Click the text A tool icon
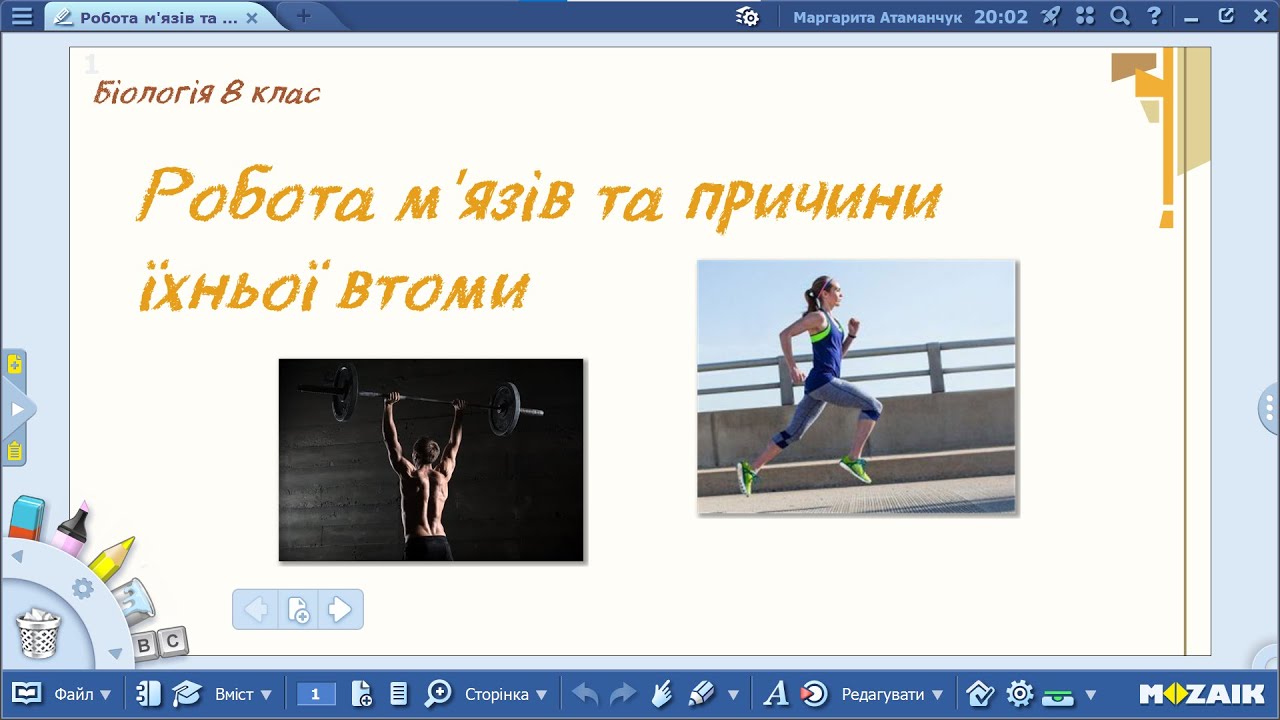Screen dimensions: 1280x720 (776, 693)
